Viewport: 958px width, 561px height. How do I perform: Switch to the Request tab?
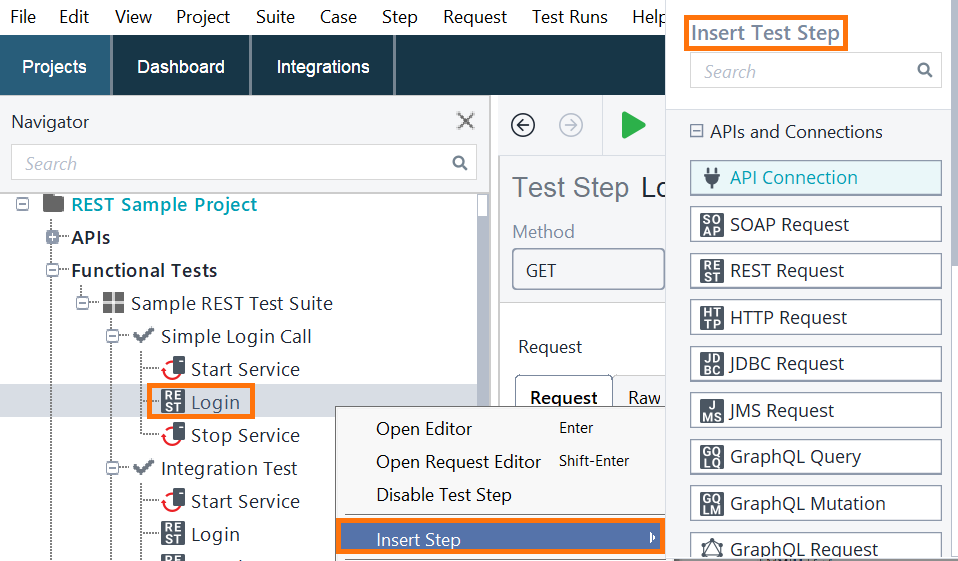tap(563, 391)
